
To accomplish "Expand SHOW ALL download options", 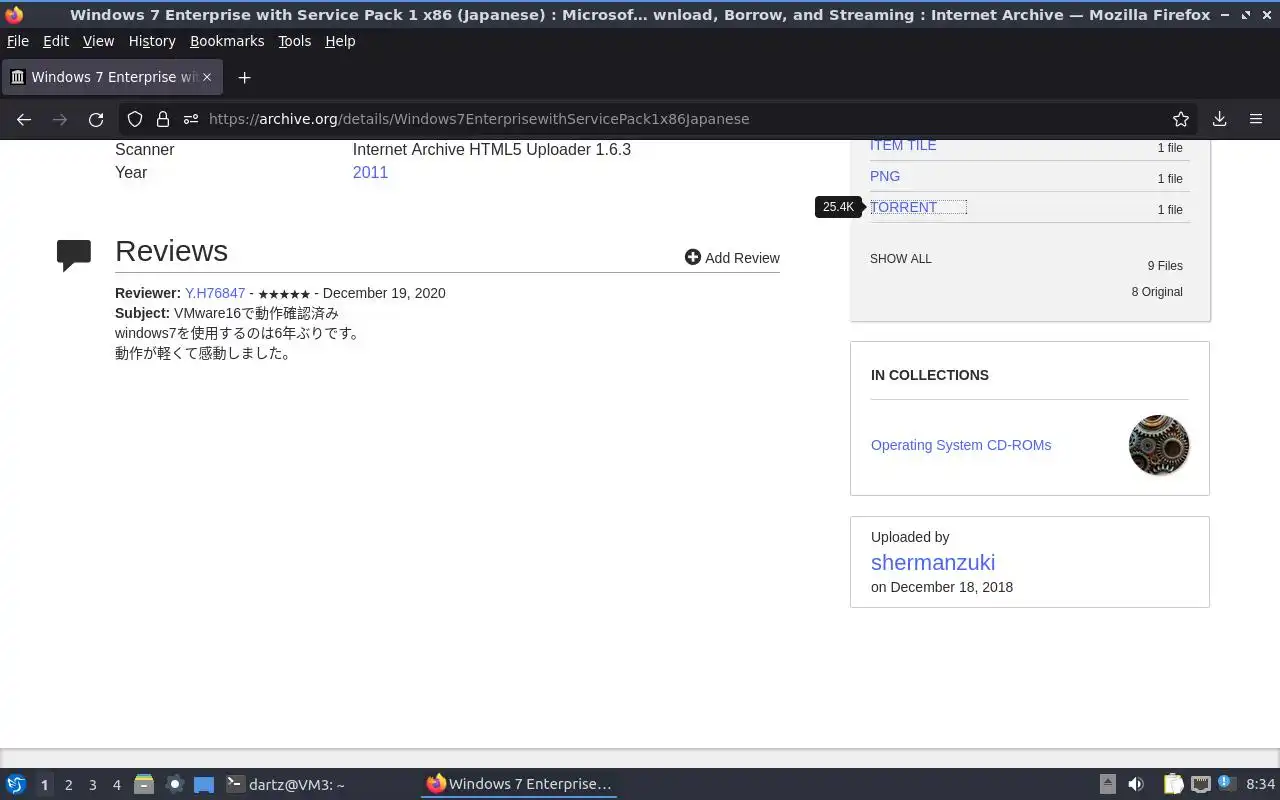I will (900, 258).
